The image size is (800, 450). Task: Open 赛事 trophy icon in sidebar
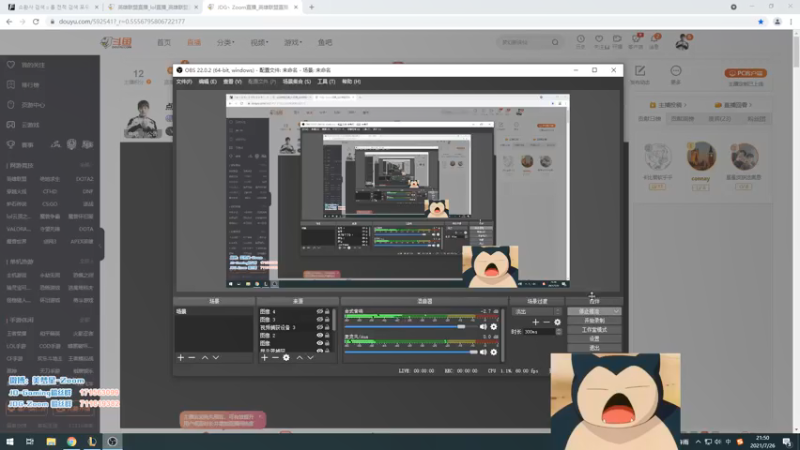pos(11,145)
